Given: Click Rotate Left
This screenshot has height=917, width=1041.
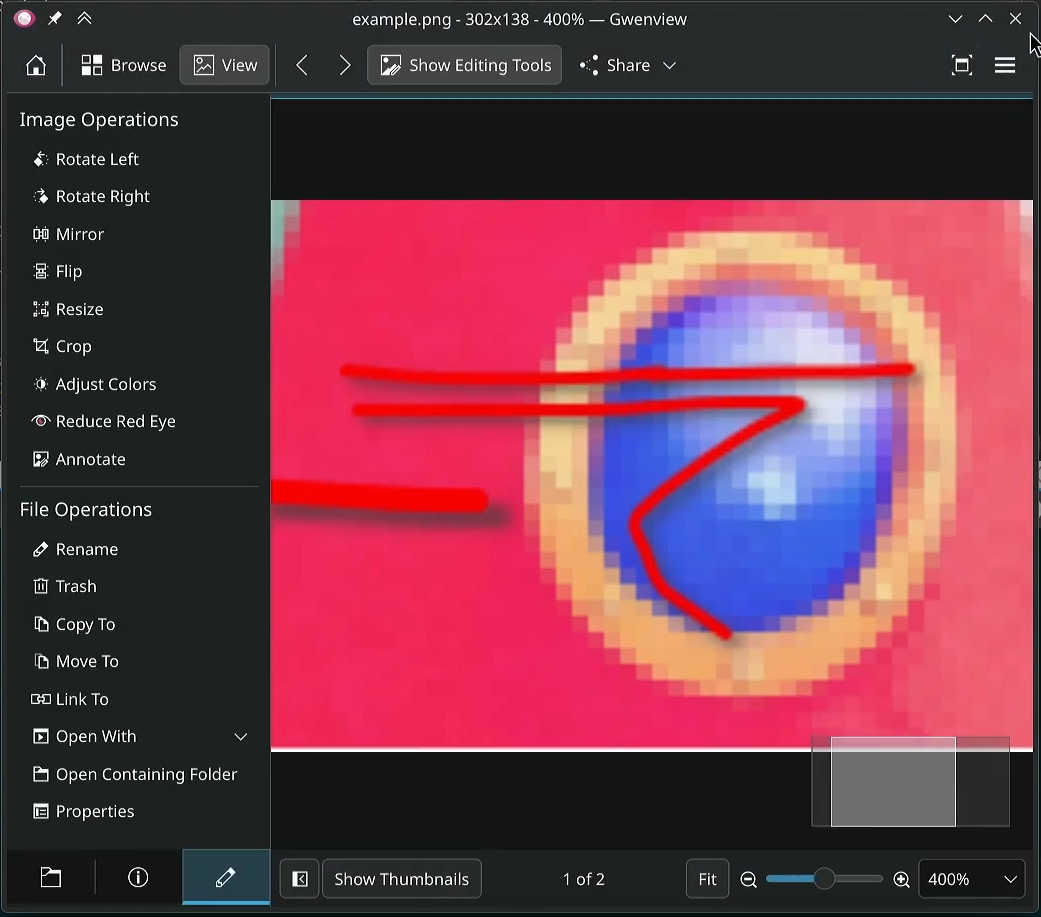Looking at the screenshot, I should point(86,159).
